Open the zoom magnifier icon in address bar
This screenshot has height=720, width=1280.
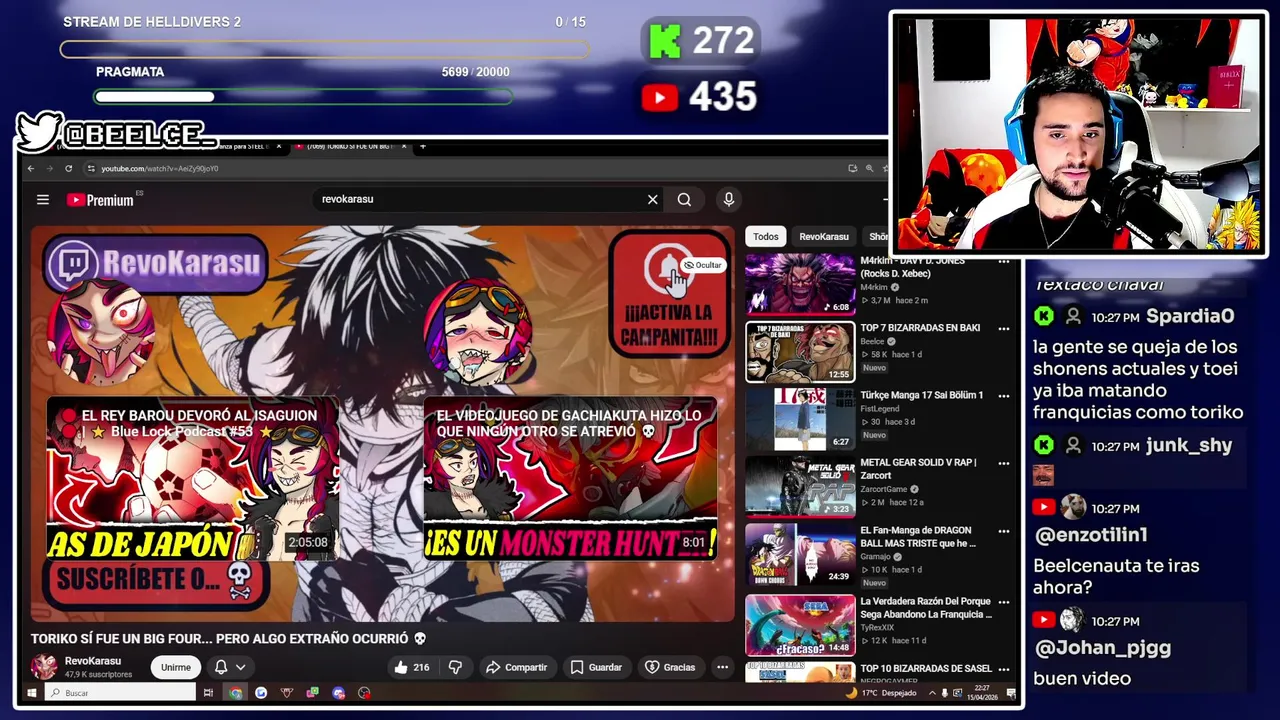click(870, 168)
